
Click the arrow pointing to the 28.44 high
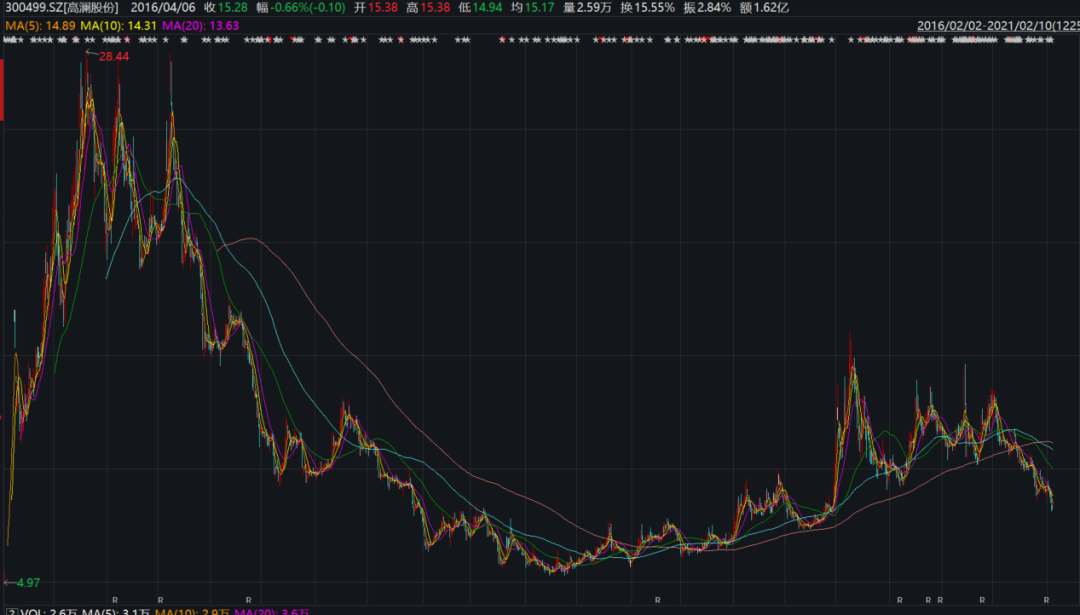click(x=90, y=55)
